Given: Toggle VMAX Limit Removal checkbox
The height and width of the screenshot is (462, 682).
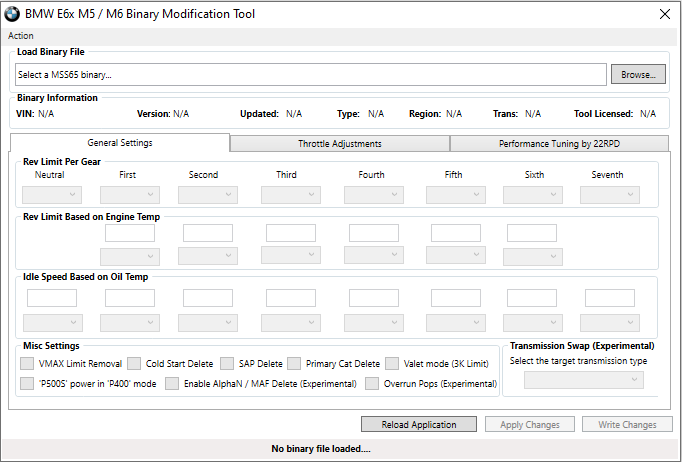Looking at the screenshot, I should click(27, 363).
